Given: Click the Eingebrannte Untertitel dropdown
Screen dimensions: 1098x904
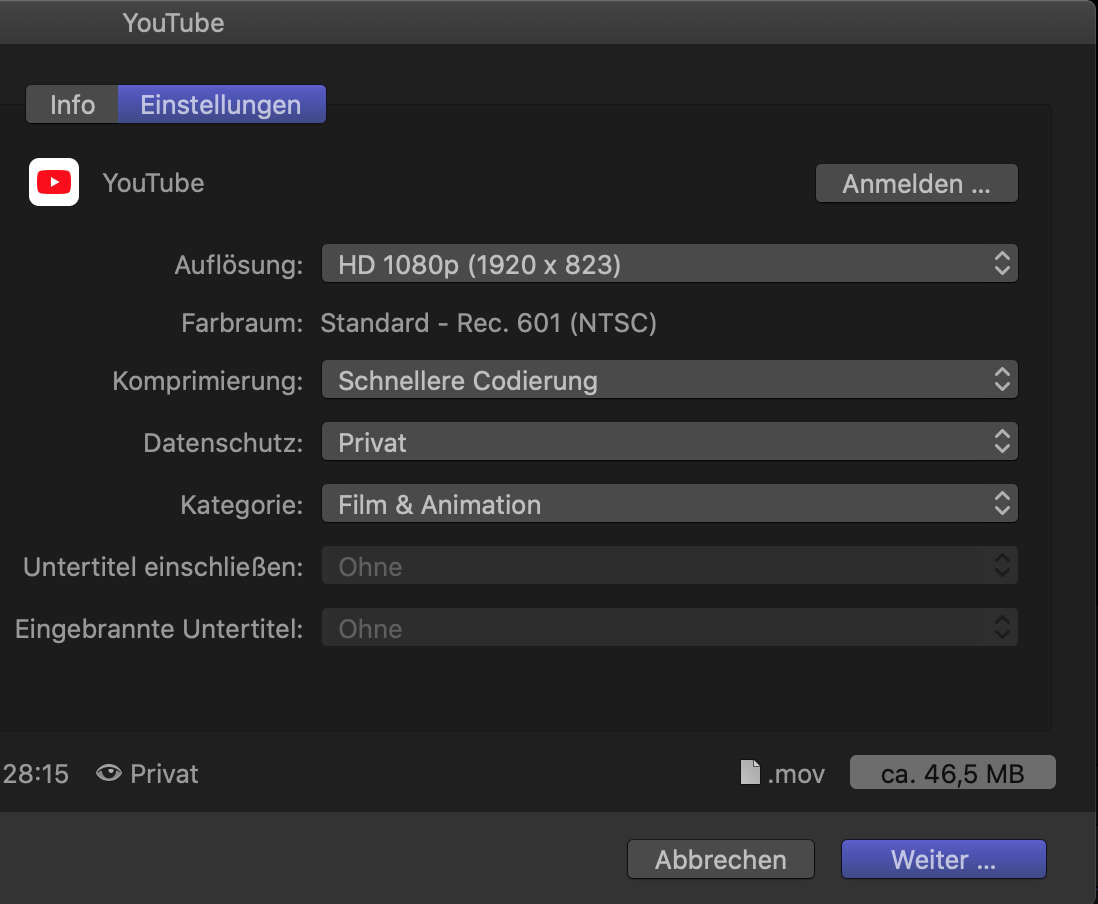Looking at the screenshot, I should (x=669, y=629).
